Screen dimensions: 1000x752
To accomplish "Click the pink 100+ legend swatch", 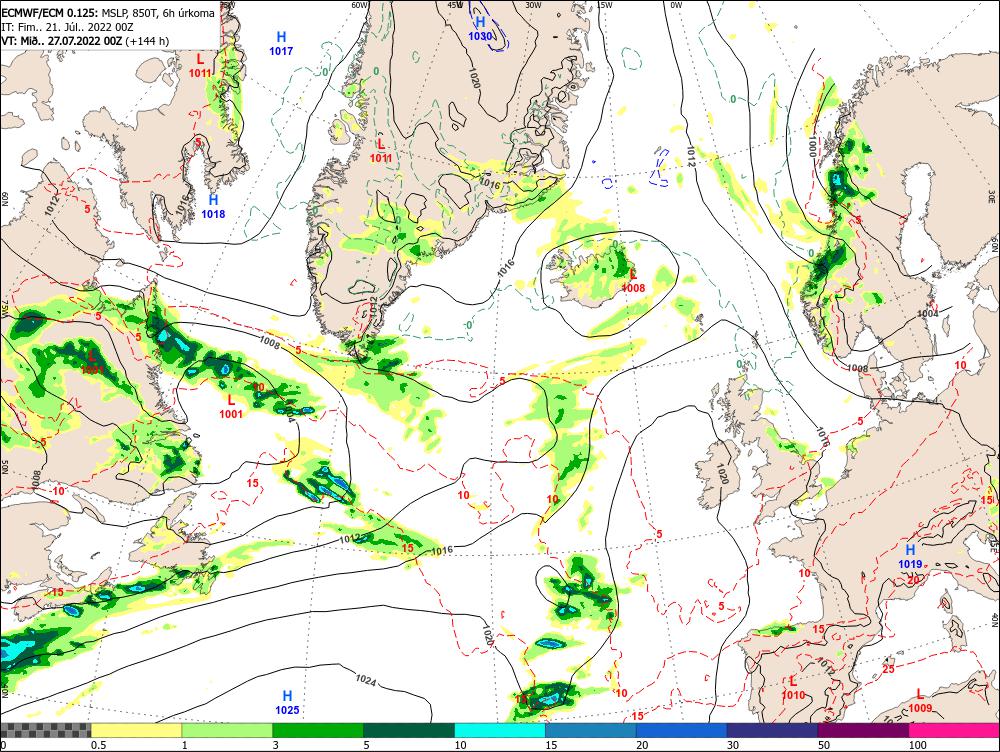I will click(x=954, y=730).
